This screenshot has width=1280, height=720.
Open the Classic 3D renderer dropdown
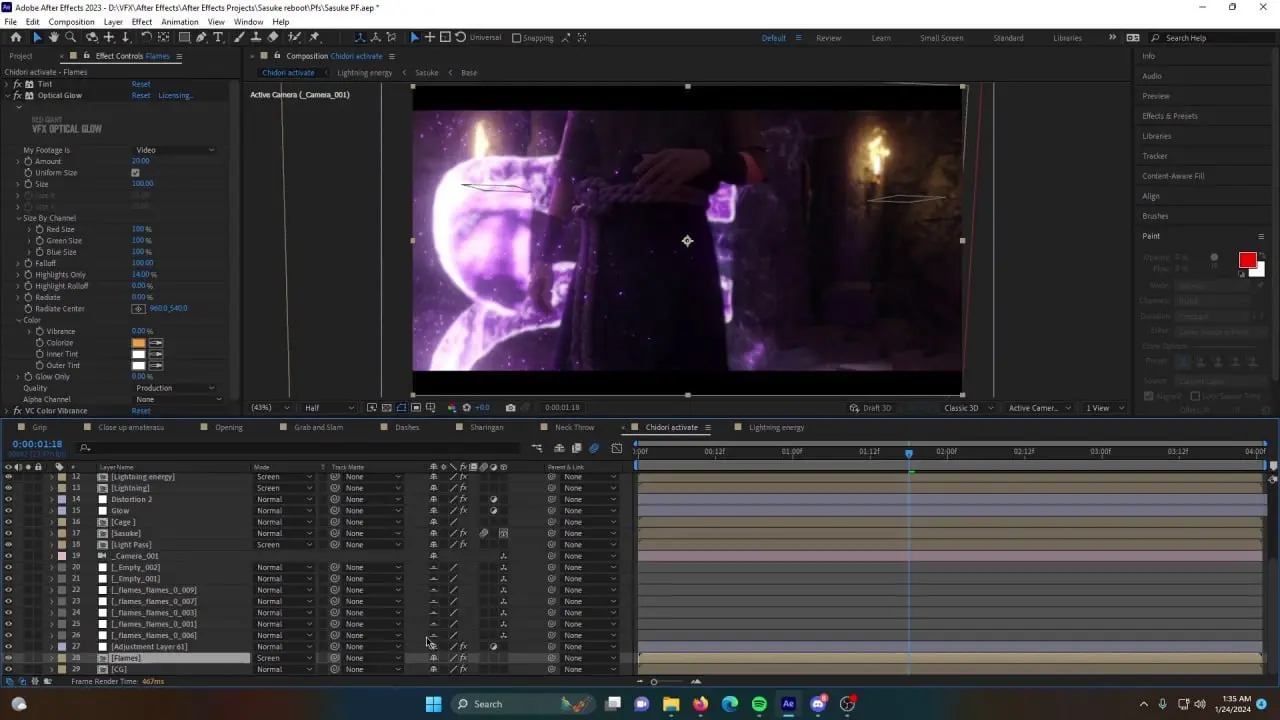969,408
